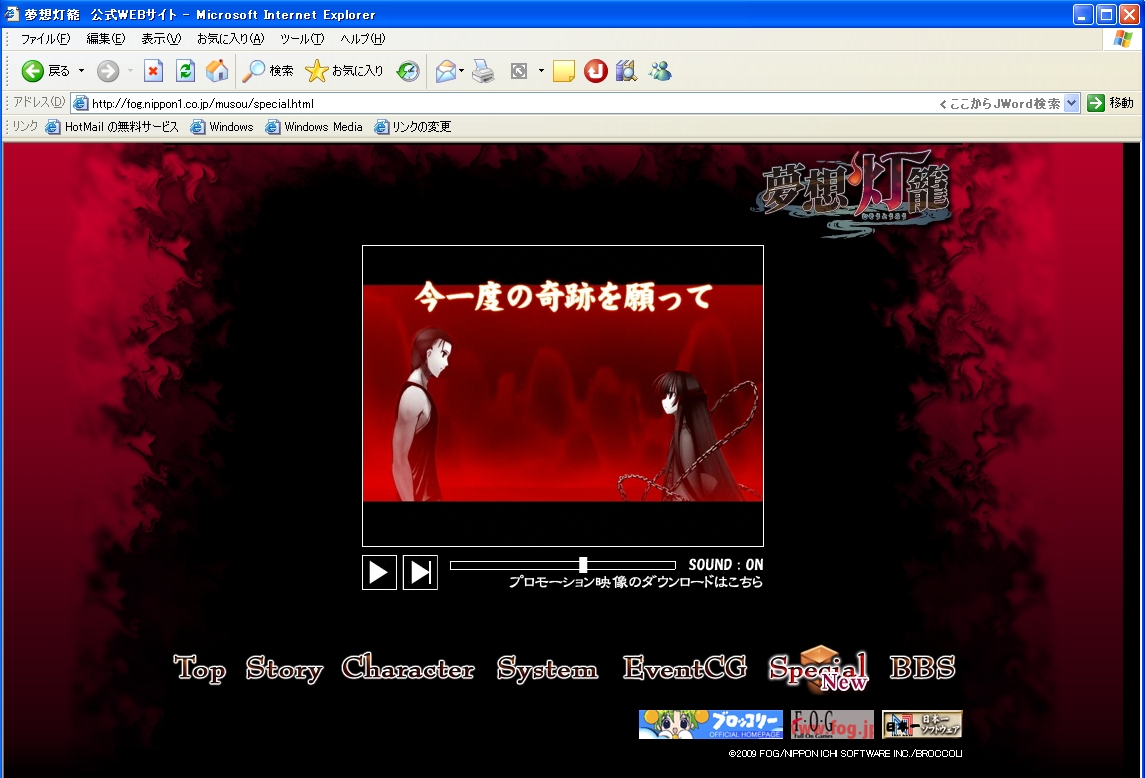Open the ヘルプ(H) menu

pyautogui.click(x=363, y=39)
